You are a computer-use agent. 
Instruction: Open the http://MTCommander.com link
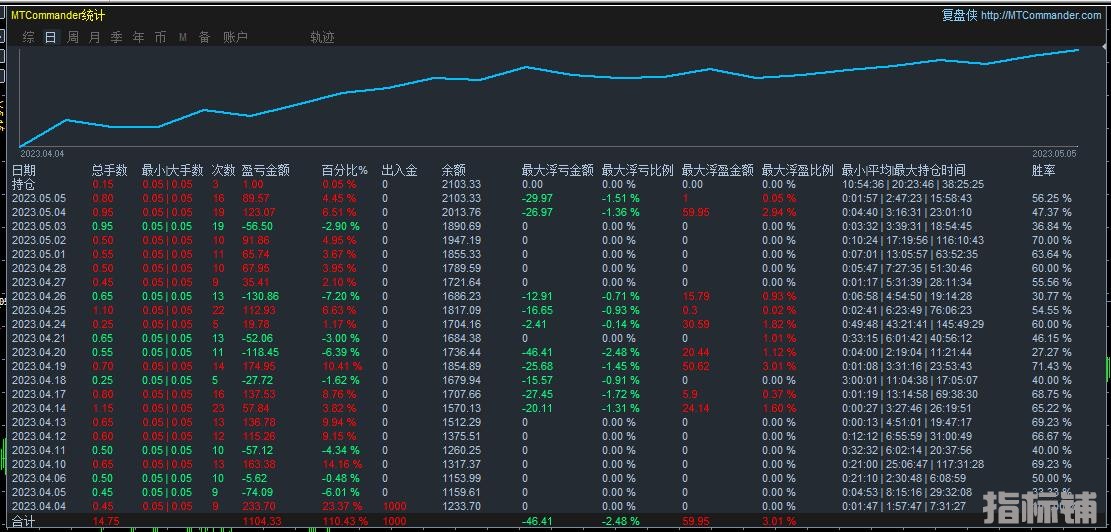(x=1041, y=15)
